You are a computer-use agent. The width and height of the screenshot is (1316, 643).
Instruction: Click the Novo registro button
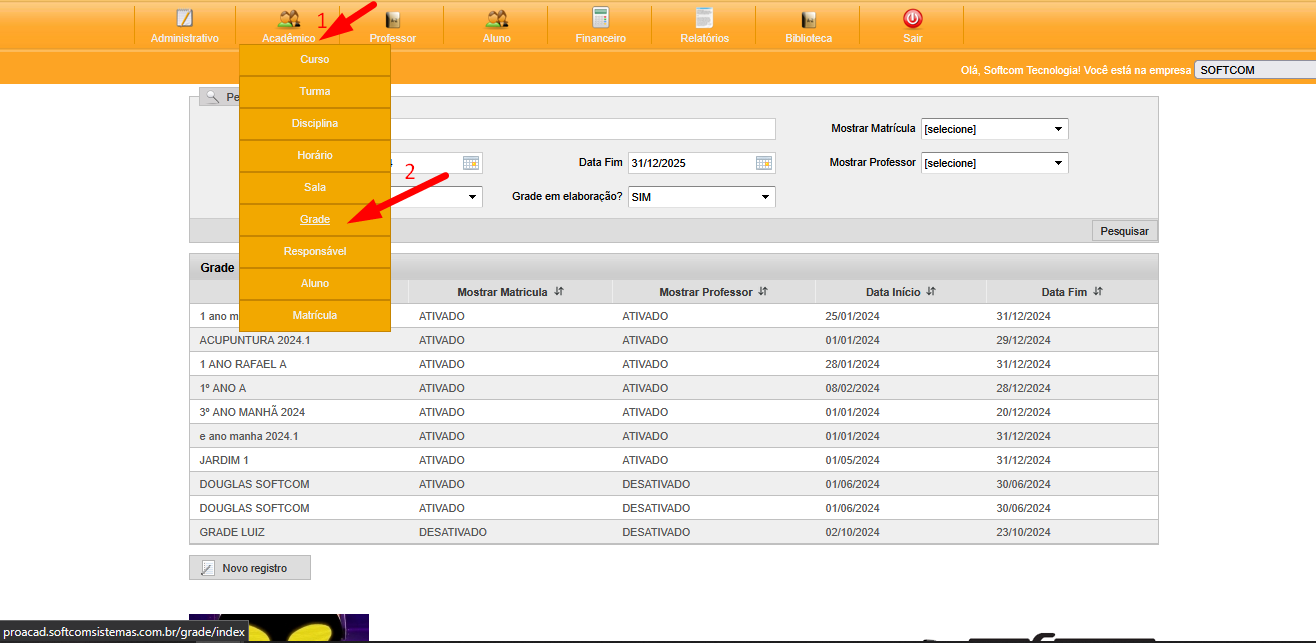pyautogui.click(x=250, y=568)
